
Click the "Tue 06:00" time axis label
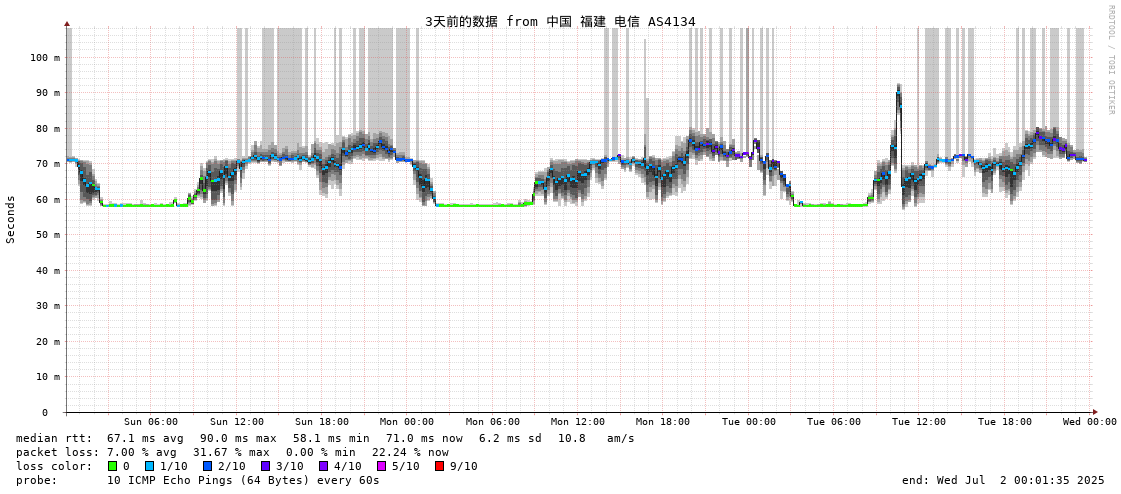point(834,422)
